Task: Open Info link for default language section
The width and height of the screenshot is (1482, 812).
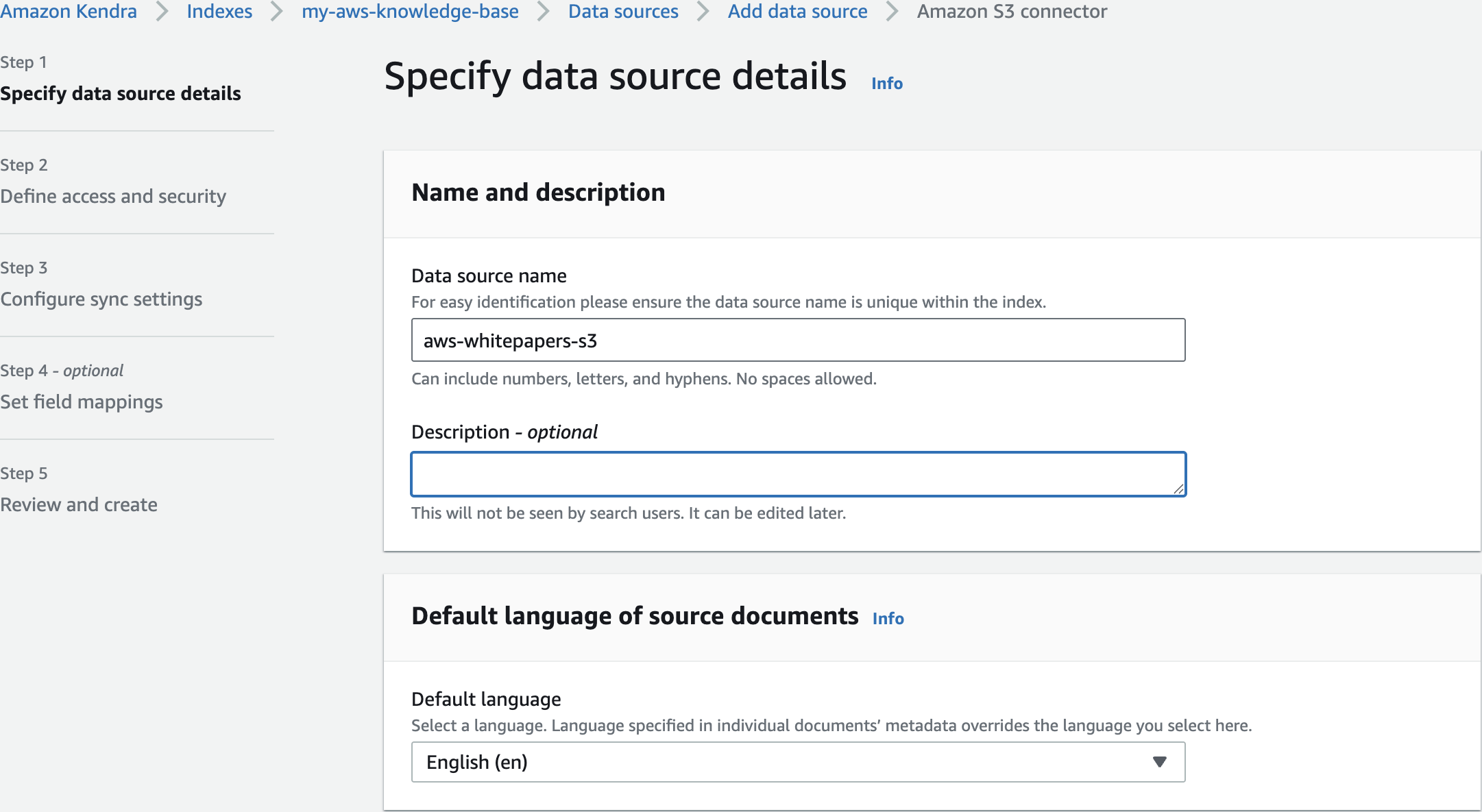Action: (888, 619)
